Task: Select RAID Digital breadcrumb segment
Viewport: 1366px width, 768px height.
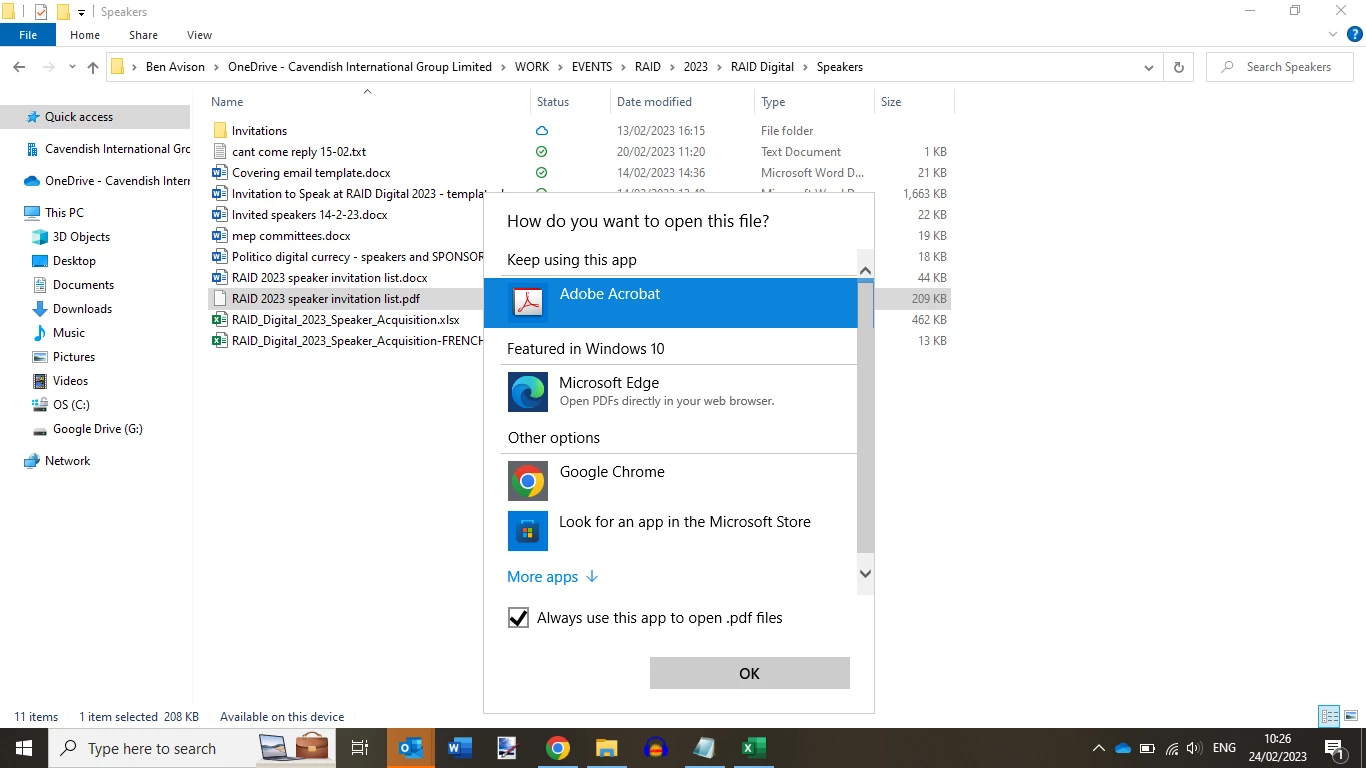Action: [x=762, y=67]
